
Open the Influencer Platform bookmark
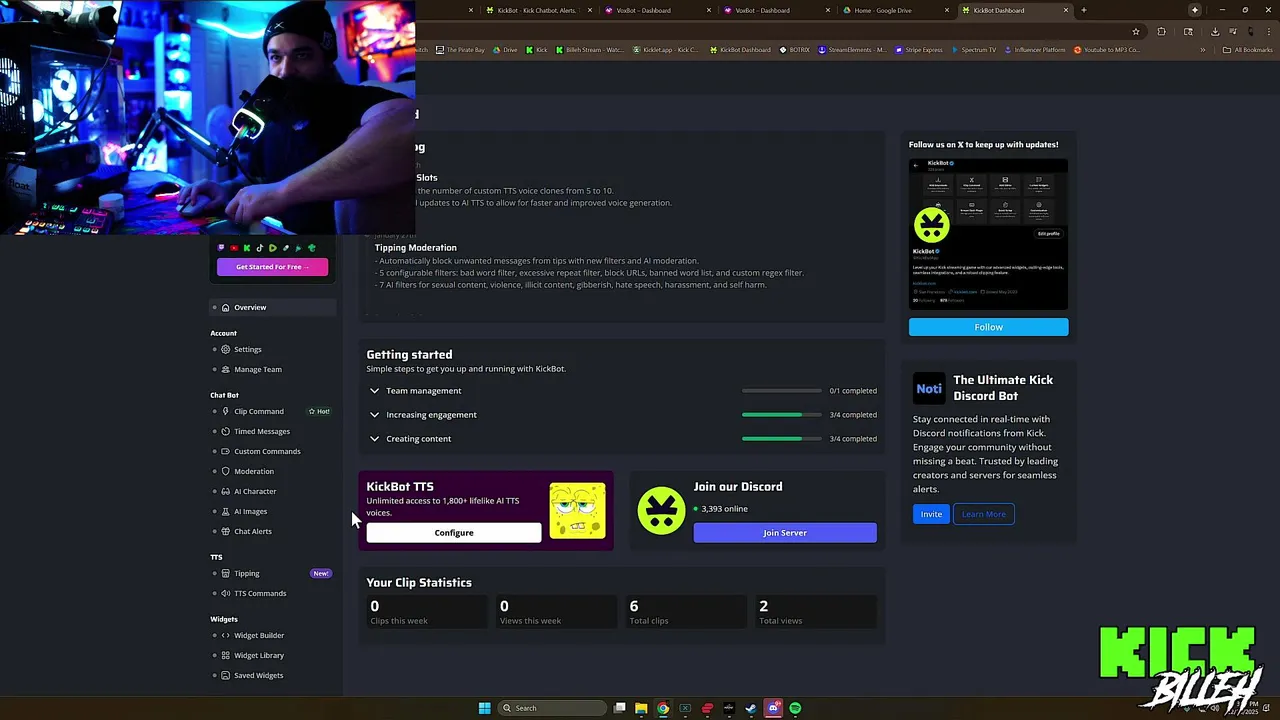coord(1035,50)
